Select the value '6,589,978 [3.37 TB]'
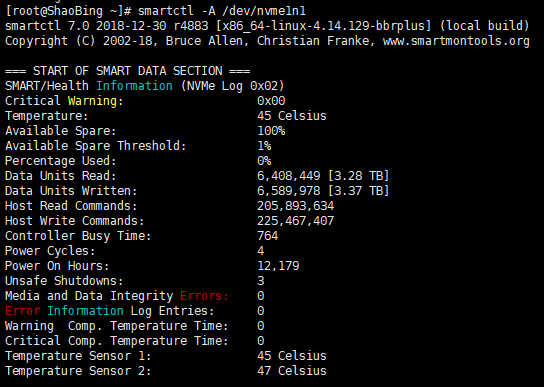The image size is (544, 387). click(323, 191)
